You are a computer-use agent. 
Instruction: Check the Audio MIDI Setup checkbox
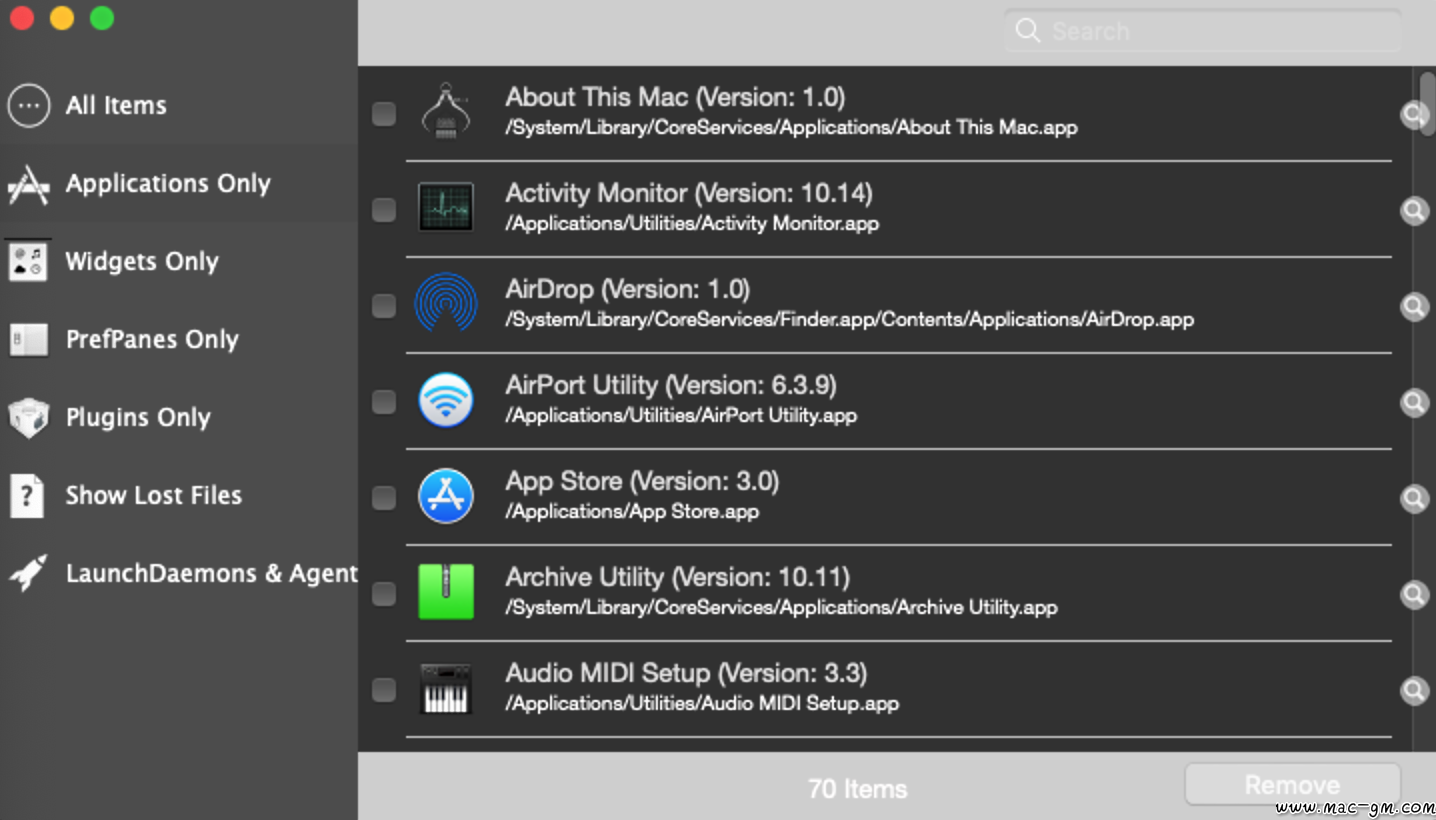tap(384, 690)
